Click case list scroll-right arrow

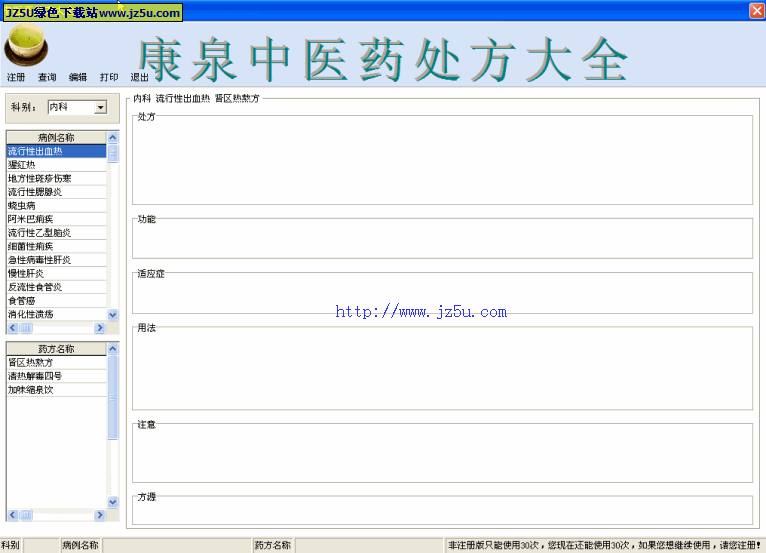pos(100,328)
